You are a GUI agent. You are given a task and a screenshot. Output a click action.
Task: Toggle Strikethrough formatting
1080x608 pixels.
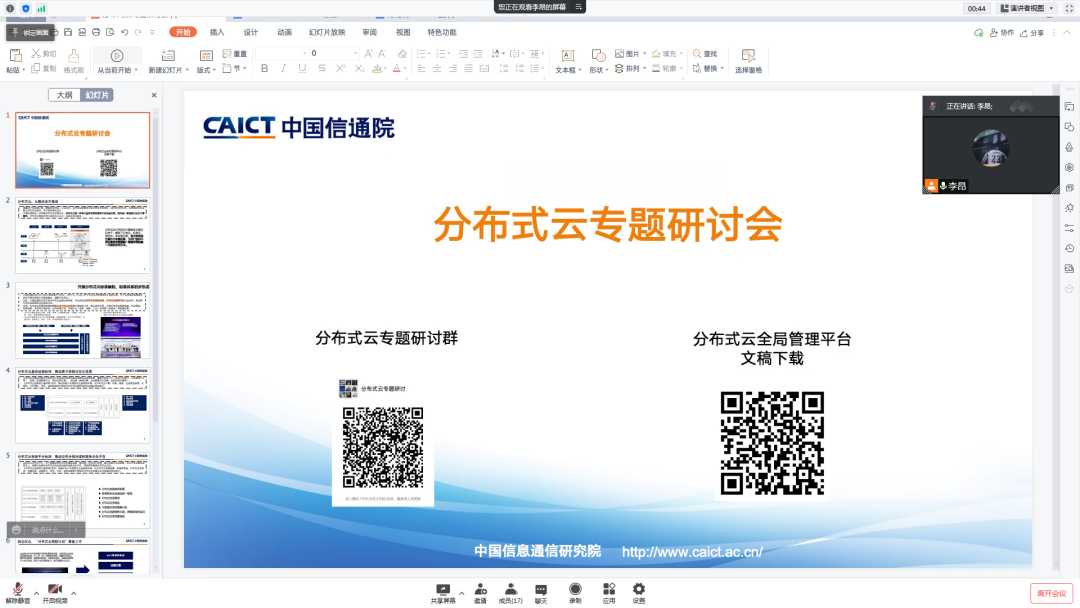(322, 68)
